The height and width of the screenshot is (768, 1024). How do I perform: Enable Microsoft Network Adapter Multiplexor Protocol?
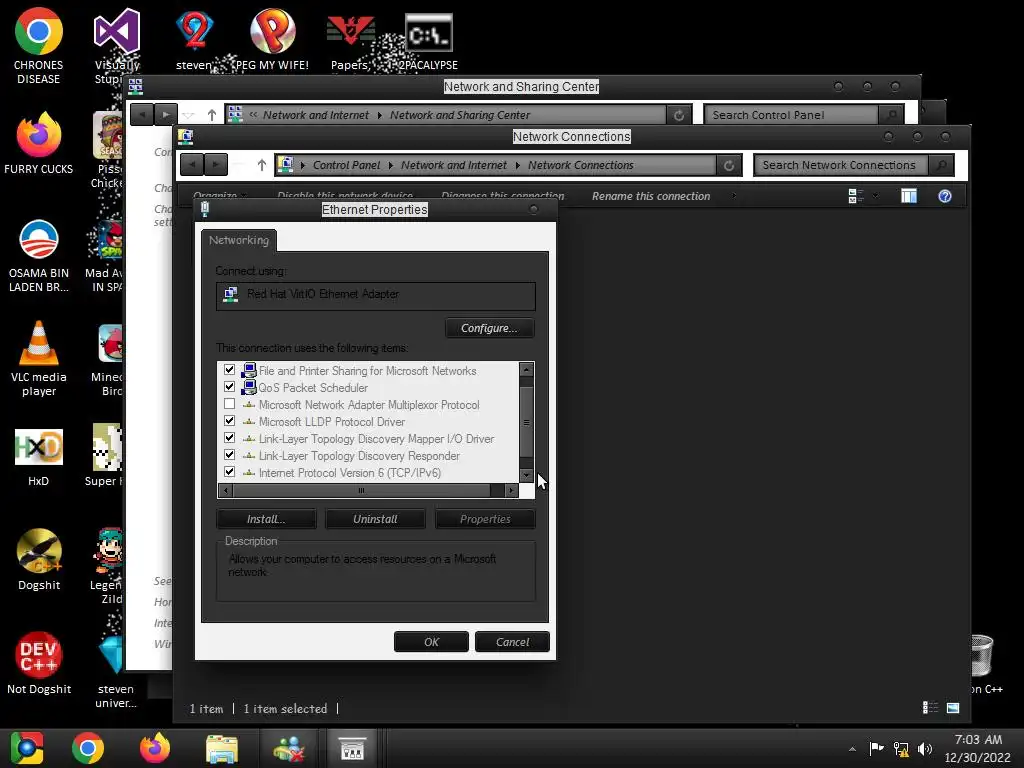point(229,404)
